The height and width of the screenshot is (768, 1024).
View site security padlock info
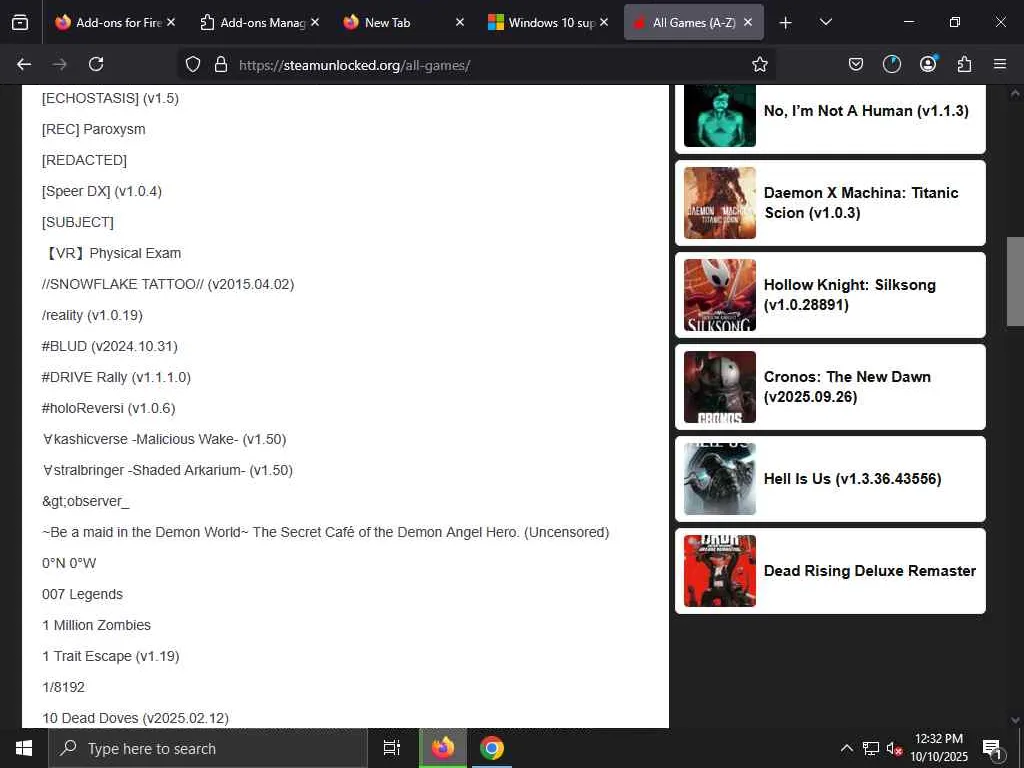click(x=221, y=64)
